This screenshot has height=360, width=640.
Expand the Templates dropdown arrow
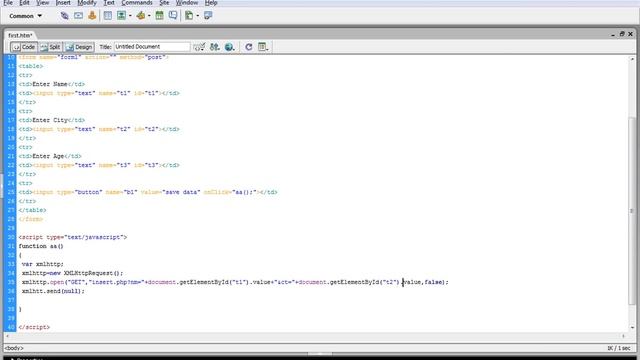198,16
